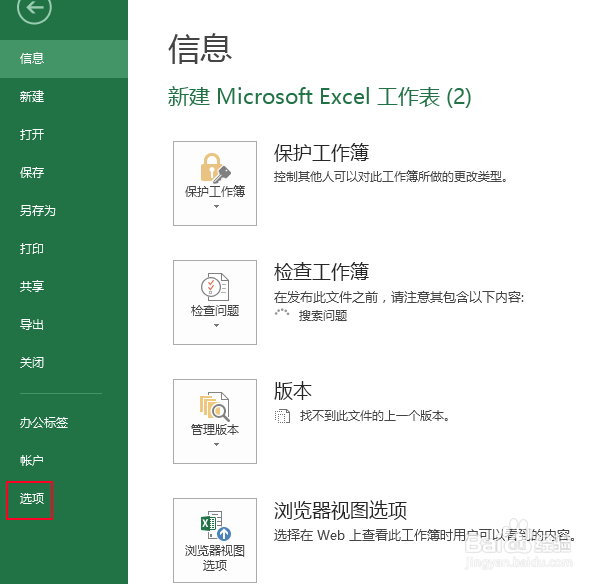Click the 选择在 Web 上查看 description text

[425, 535]
